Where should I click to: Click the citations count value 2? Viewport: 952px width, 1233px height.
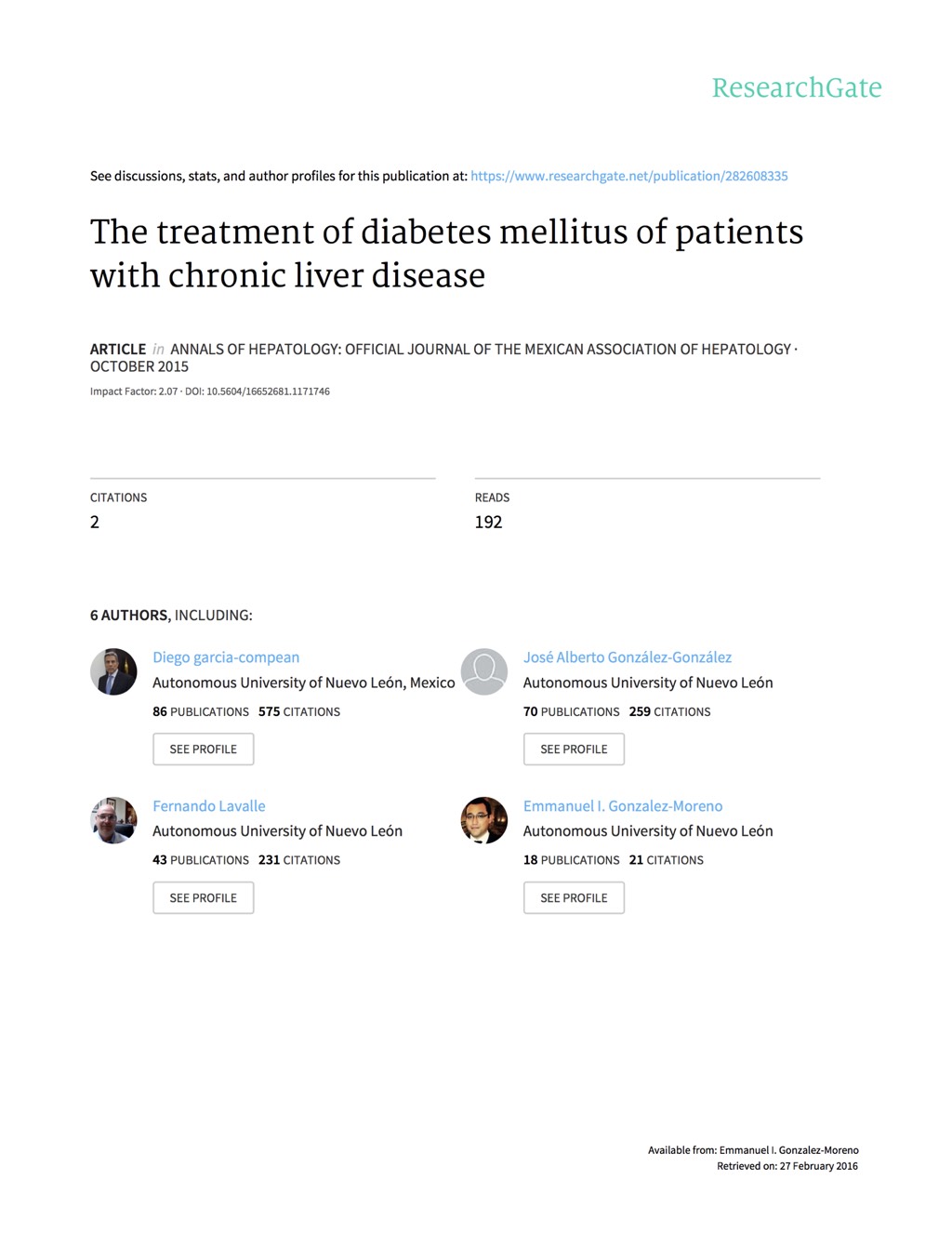point(95,523)
